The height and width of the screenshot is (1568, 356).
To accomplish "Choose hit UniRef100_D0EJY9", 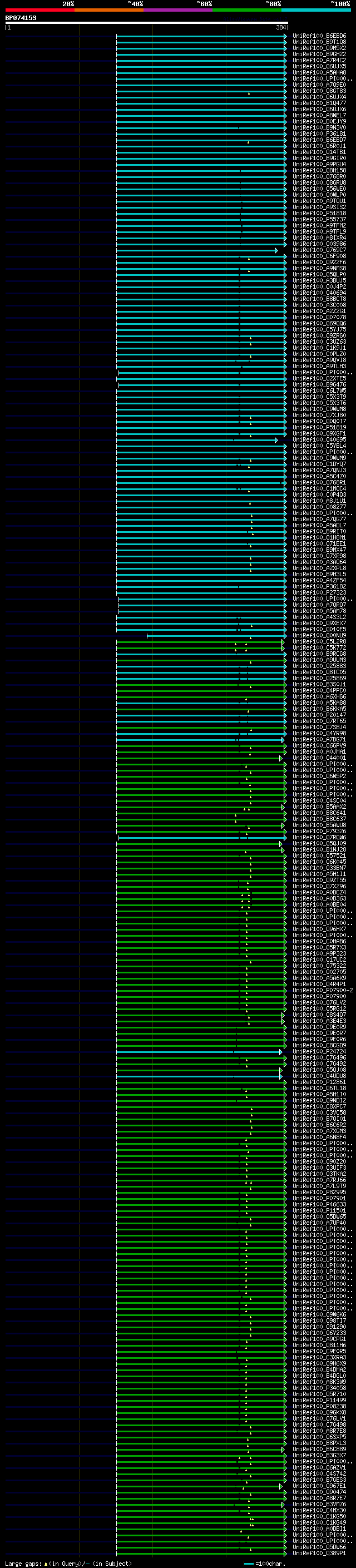I will point(319,122).
